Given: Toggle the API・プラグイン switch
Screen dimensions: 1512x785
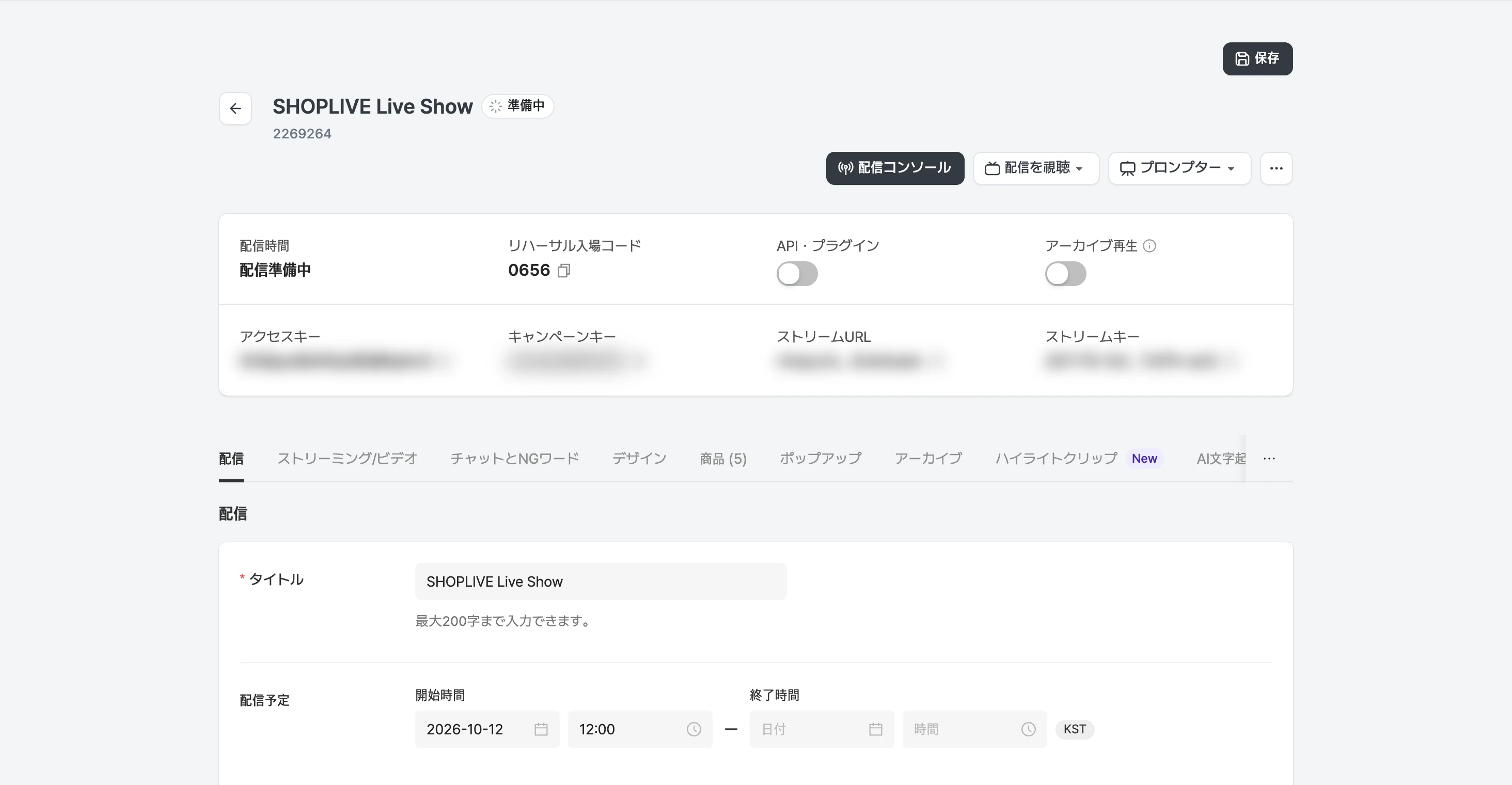Looking at the screenshot, I should point(796,274).
